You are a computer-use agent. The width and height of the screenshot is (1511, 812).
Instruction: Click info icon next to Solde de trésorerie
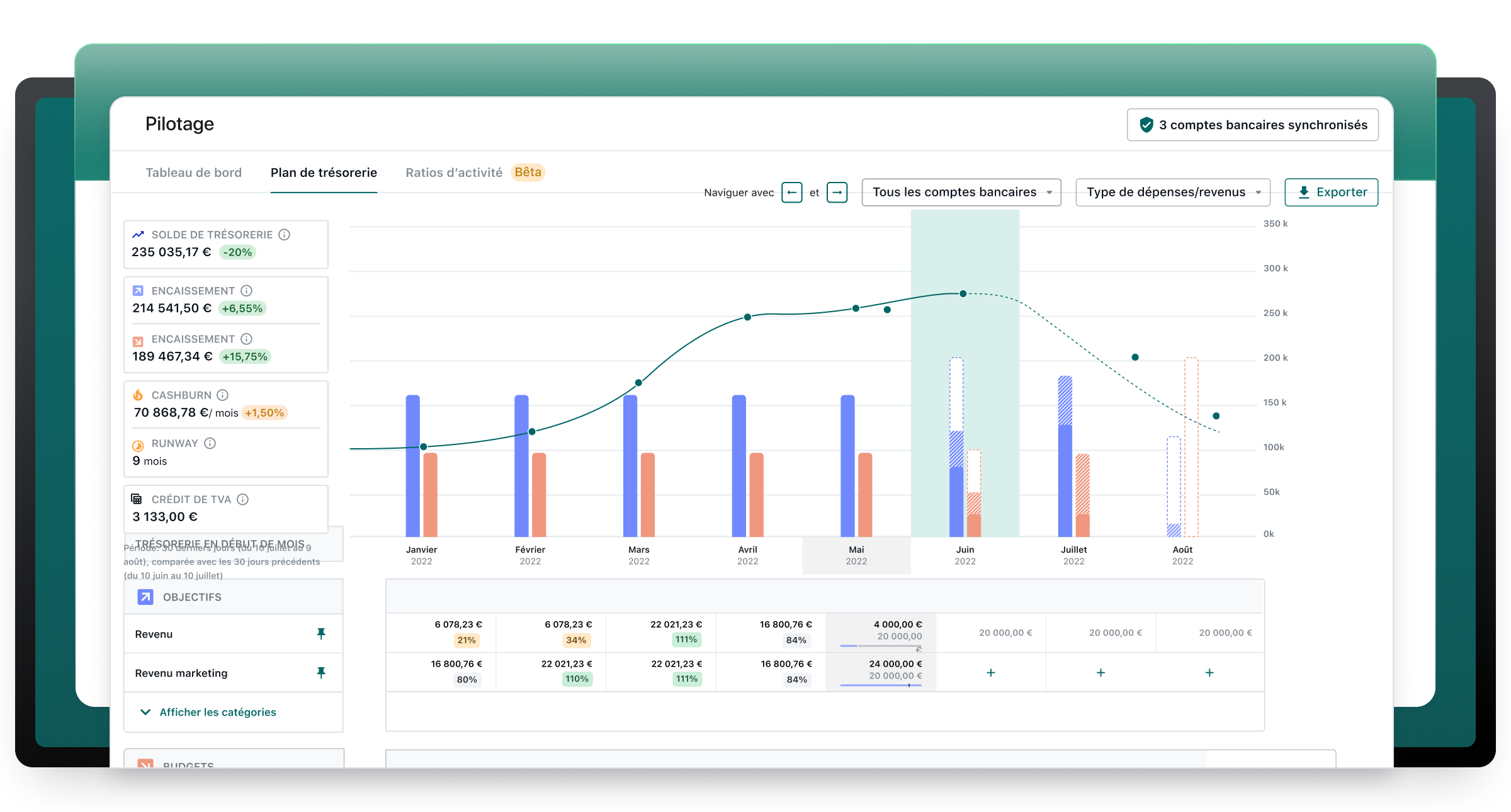click(x=285, y=235)
